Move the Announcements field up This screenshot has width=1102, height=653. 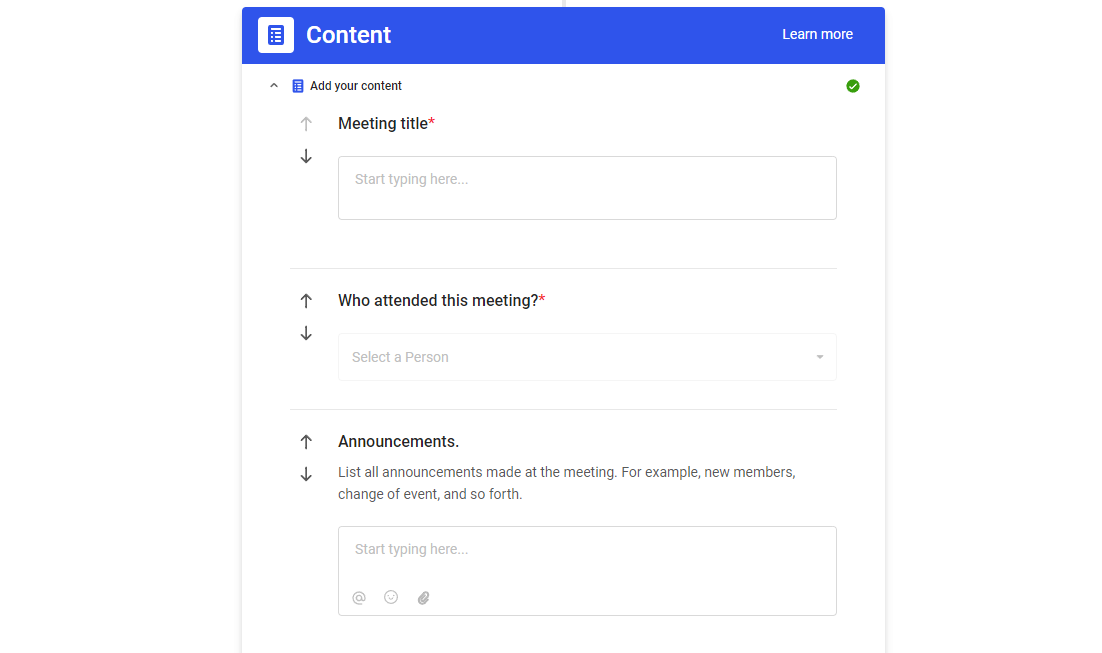tap(306, 441)
